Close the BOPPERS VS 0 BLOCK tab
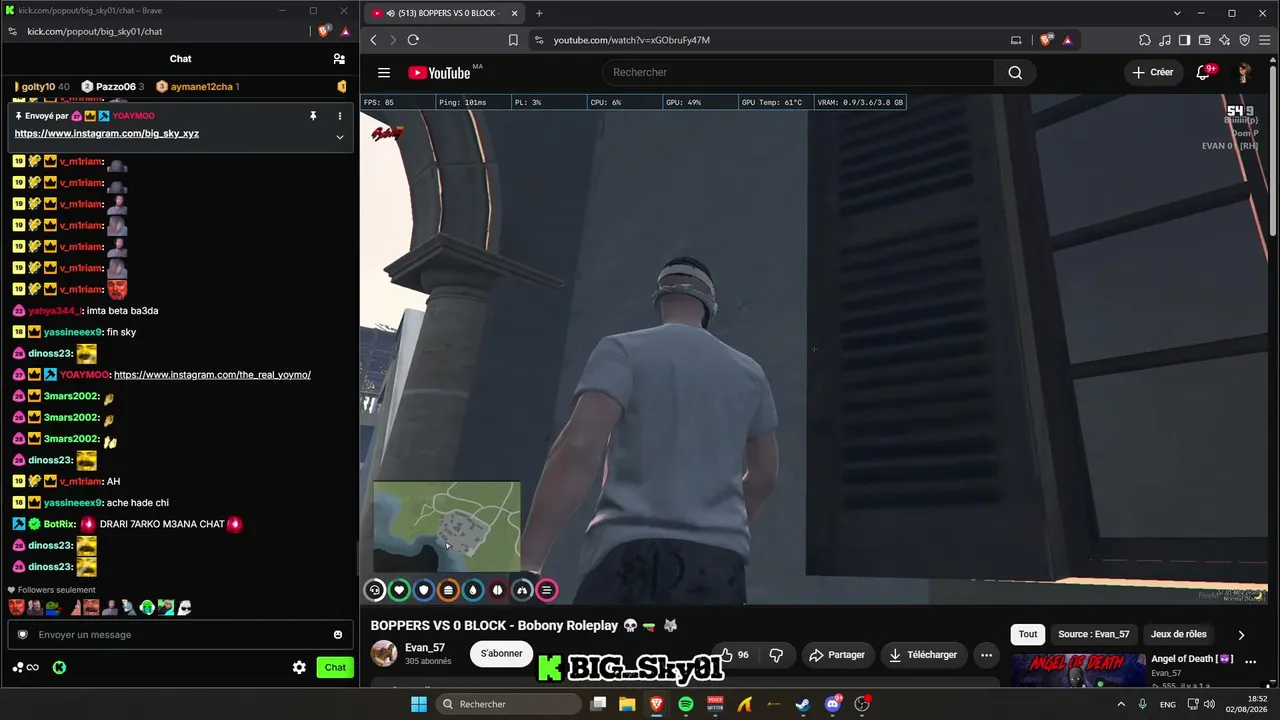Viewport: 1280px width, 720px height. pos(515,13)
